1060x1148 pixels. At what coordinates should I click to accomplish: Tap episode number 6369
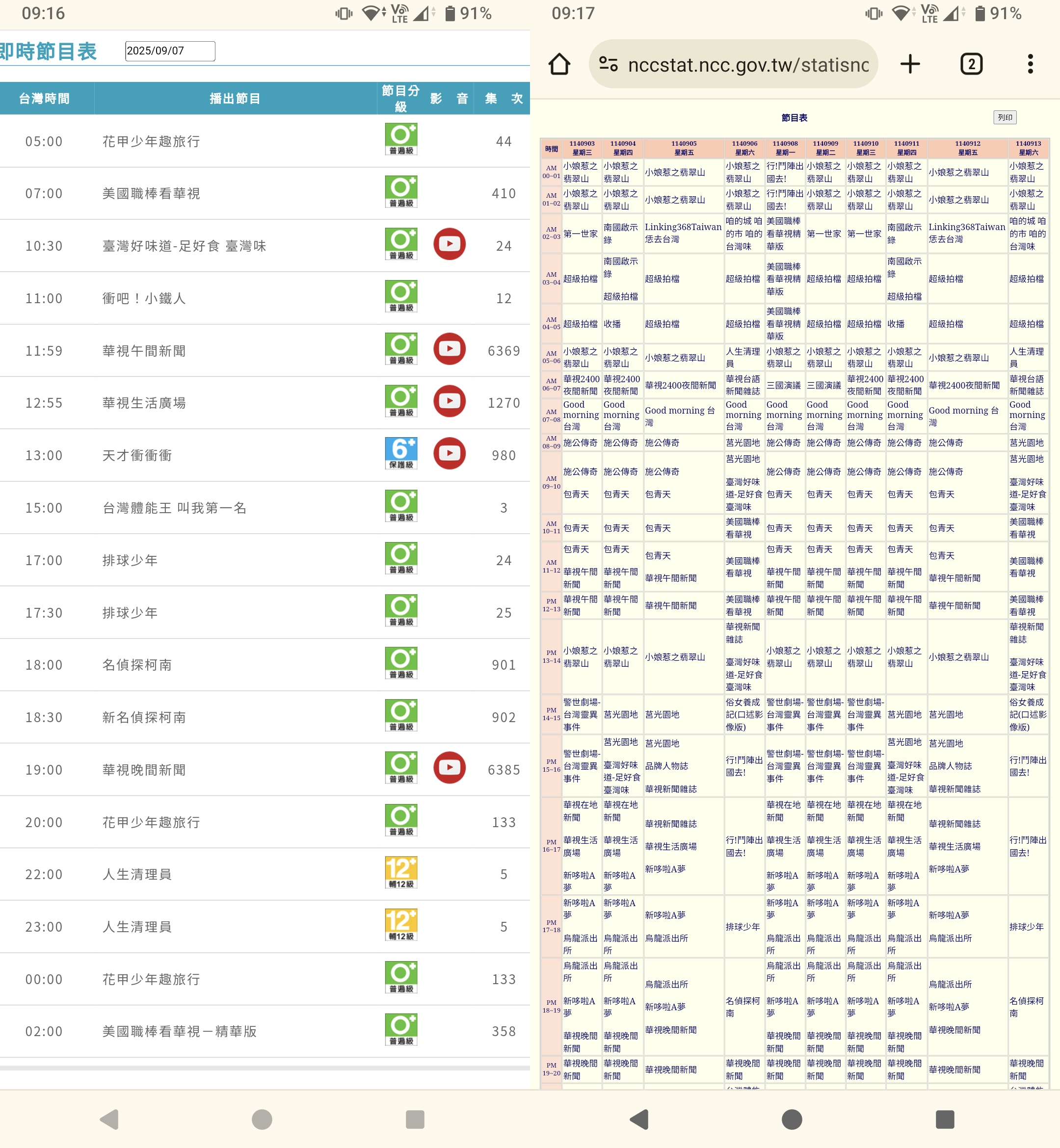[503, 351]
